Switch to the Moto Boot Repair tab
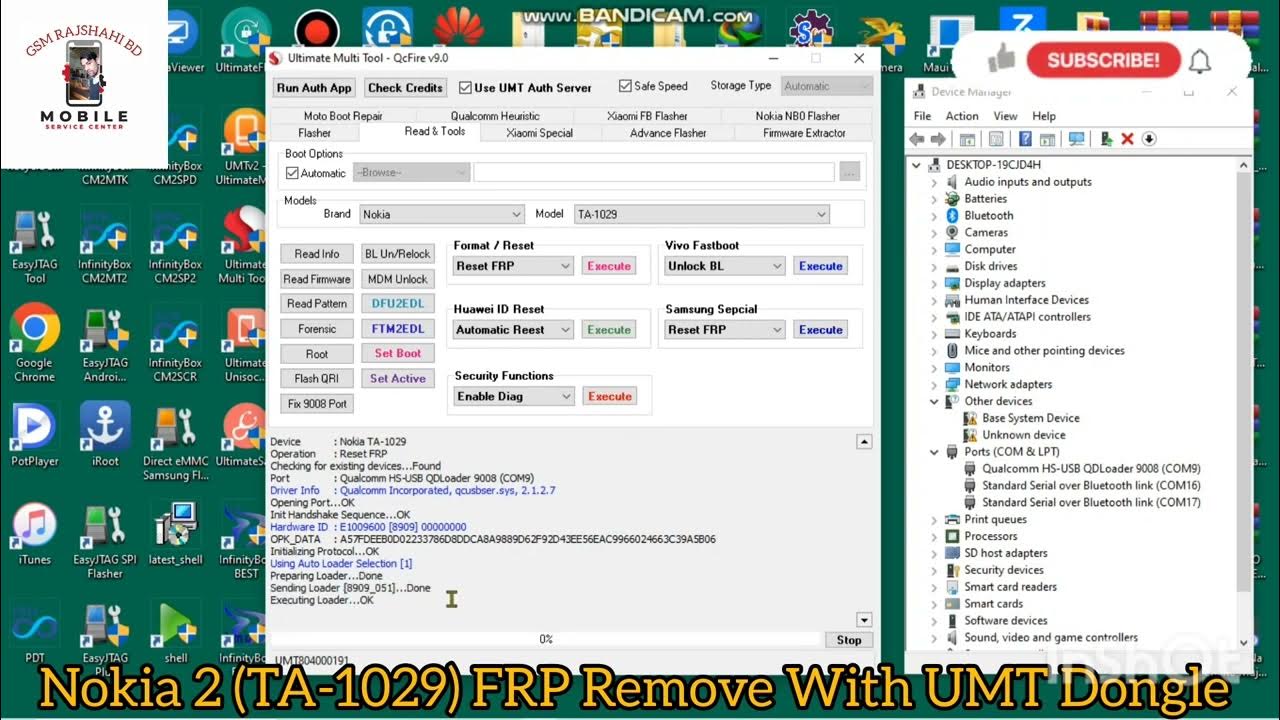1280x720 pixels. (x=343, y=116)
